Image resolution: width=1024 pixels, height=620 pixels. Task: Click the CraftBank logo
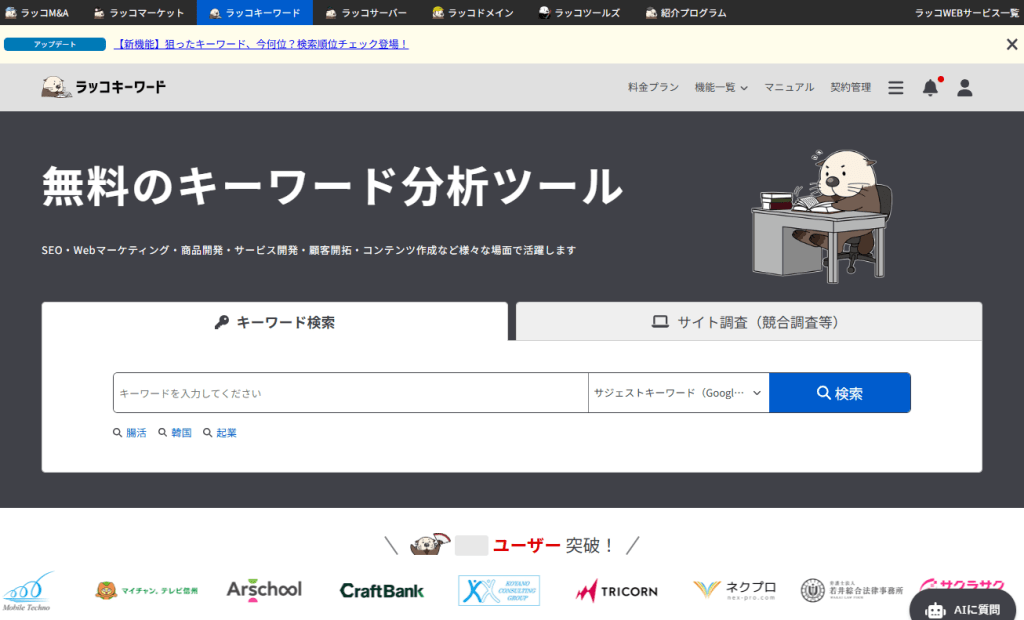382,590
